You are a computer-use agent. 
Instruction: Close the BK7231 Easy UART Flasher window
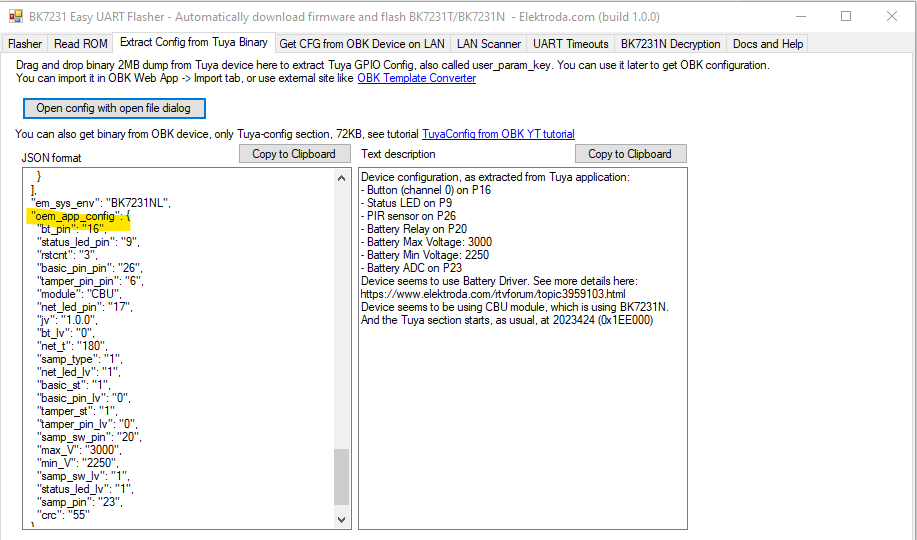coord(892,16)
